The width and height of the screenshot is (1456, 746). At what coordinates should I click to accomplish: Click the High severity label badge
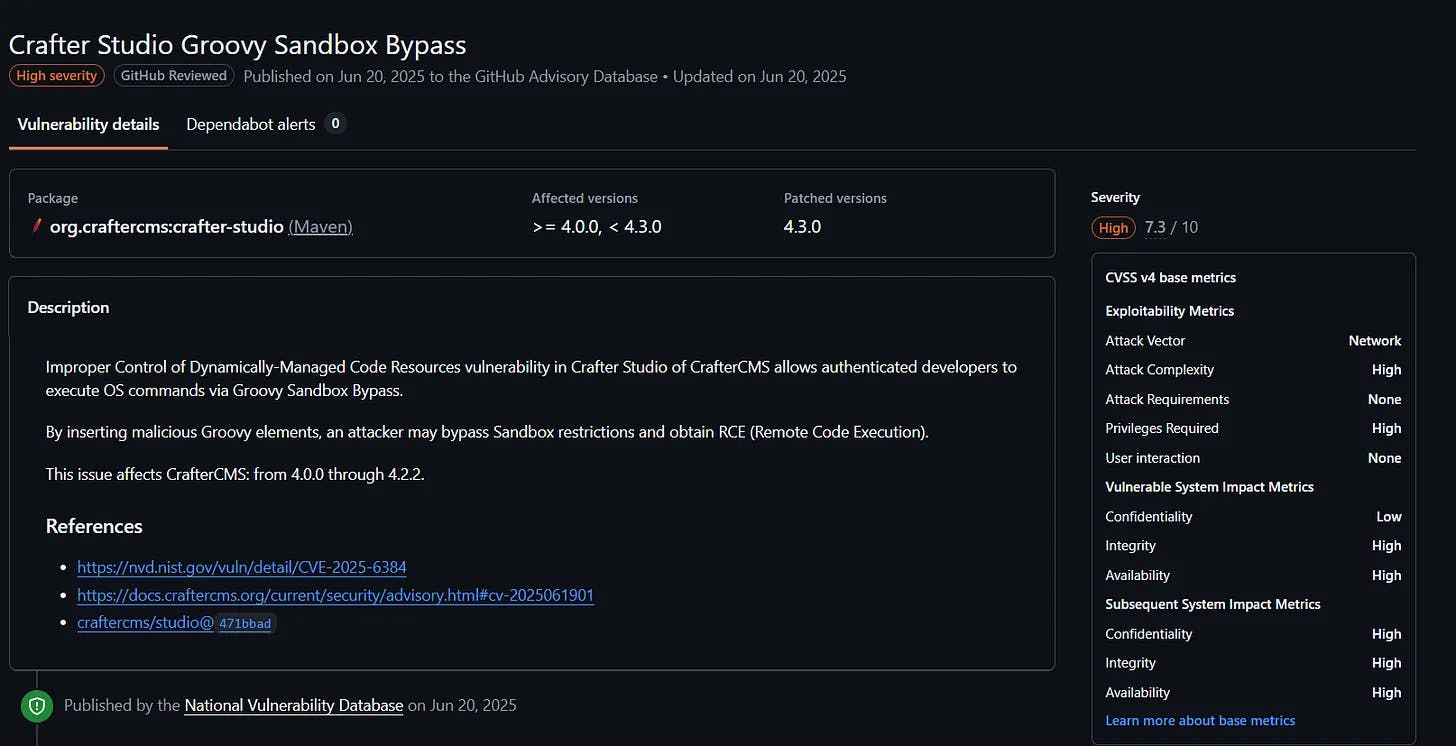coord(57,76)
